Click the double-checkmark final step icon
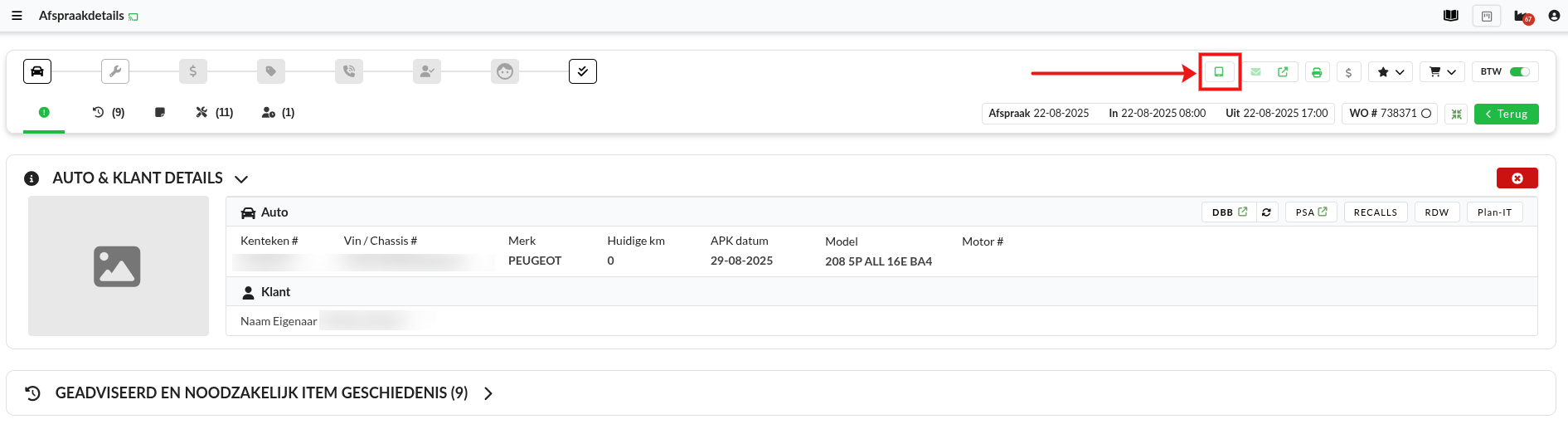1568x429 pixels. [x=583, y=71]
